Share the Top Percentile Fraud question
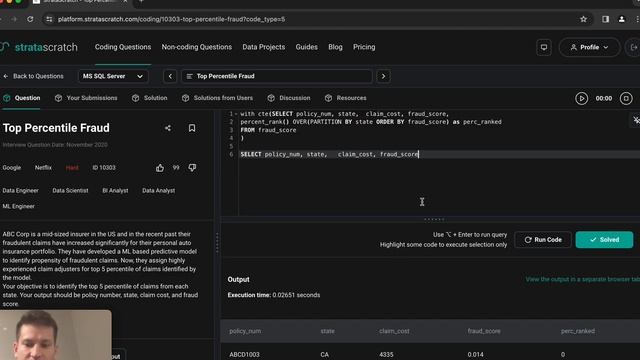Screen dimensions: 640x360 coord(168,128)
